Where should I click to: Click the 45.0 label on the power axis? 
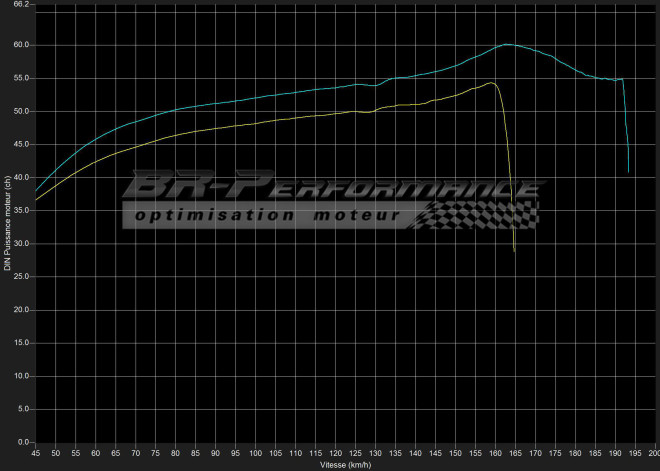coord(22,144)
